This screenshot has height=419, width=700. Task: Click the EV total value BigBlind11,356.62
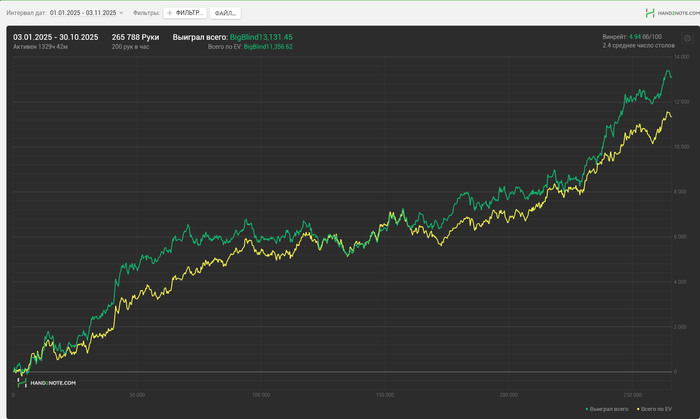[268, 46]
